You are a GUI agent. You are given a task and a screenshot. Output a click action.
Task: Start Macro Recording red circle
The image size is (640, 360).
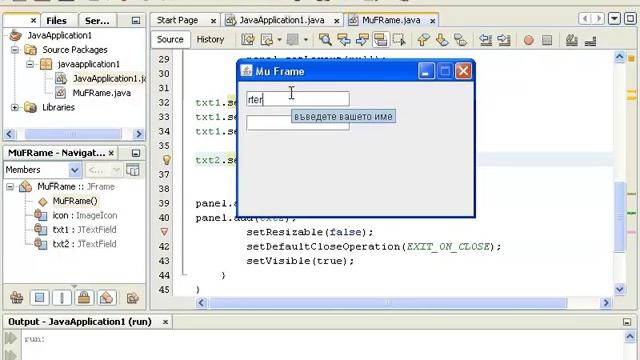point(529,40)
